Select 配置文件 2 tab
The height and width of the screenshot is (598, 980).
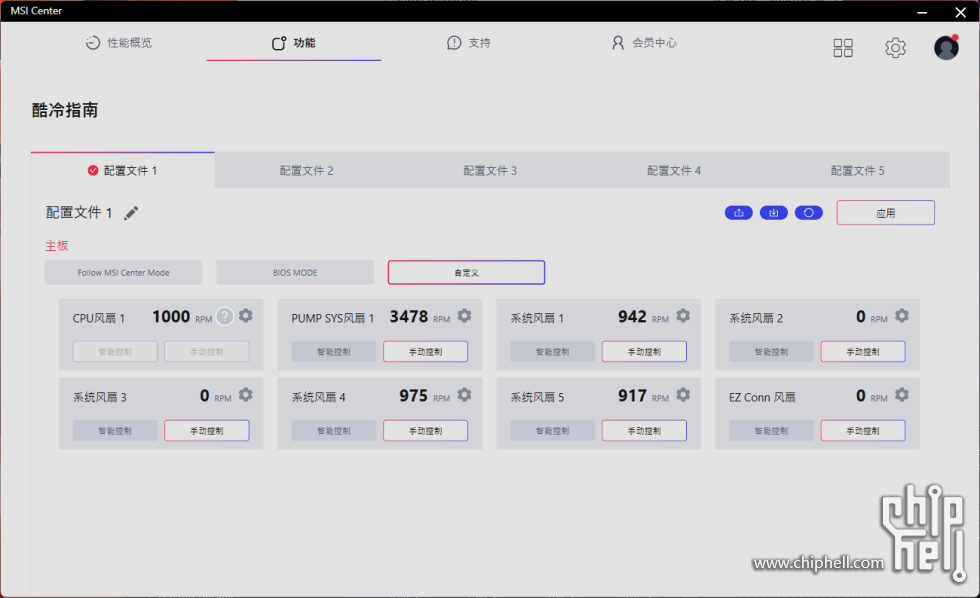point(306,171)
